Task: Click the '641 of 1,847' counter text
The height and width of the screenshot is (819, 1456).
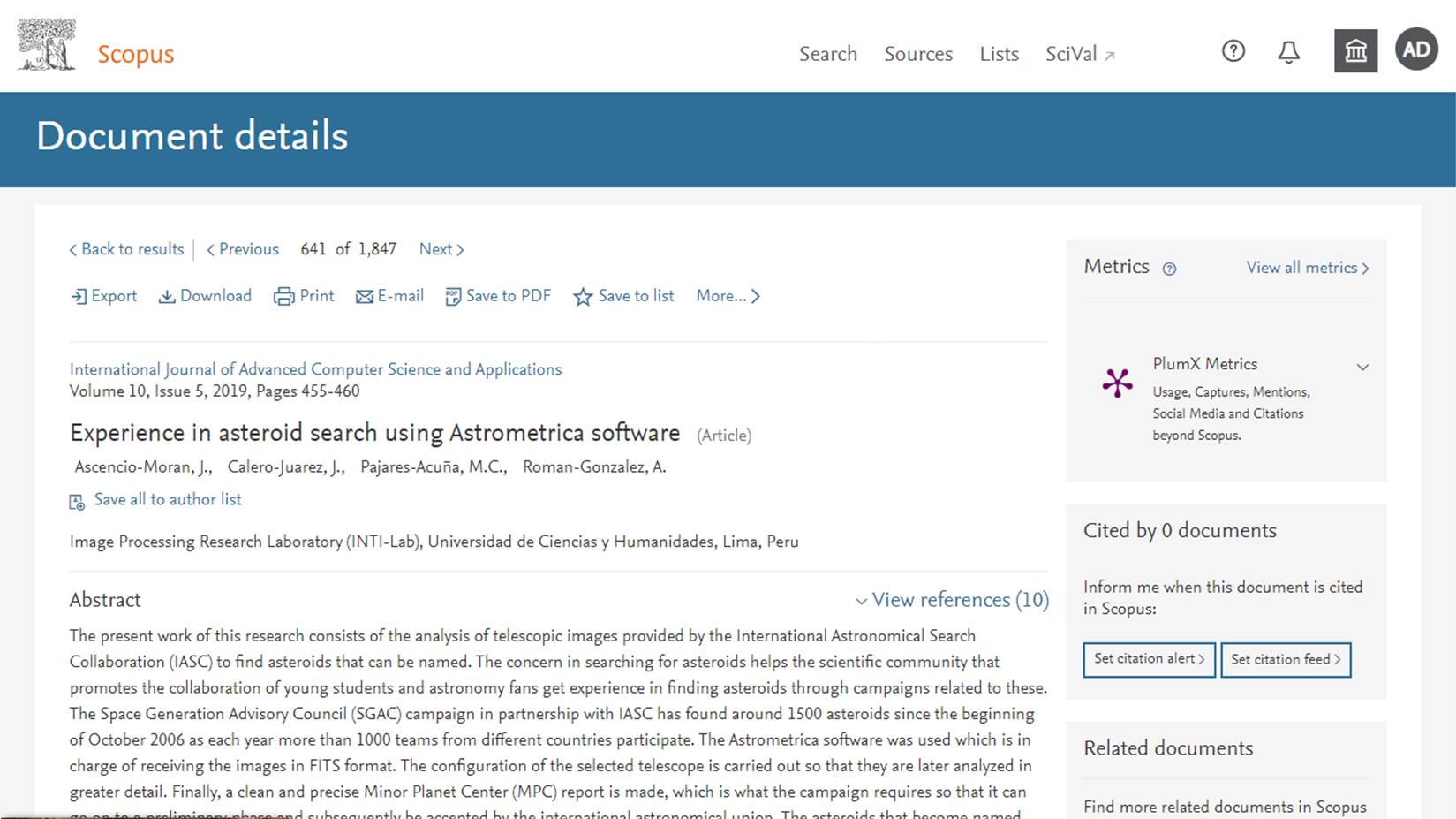Action: point(349,249)
